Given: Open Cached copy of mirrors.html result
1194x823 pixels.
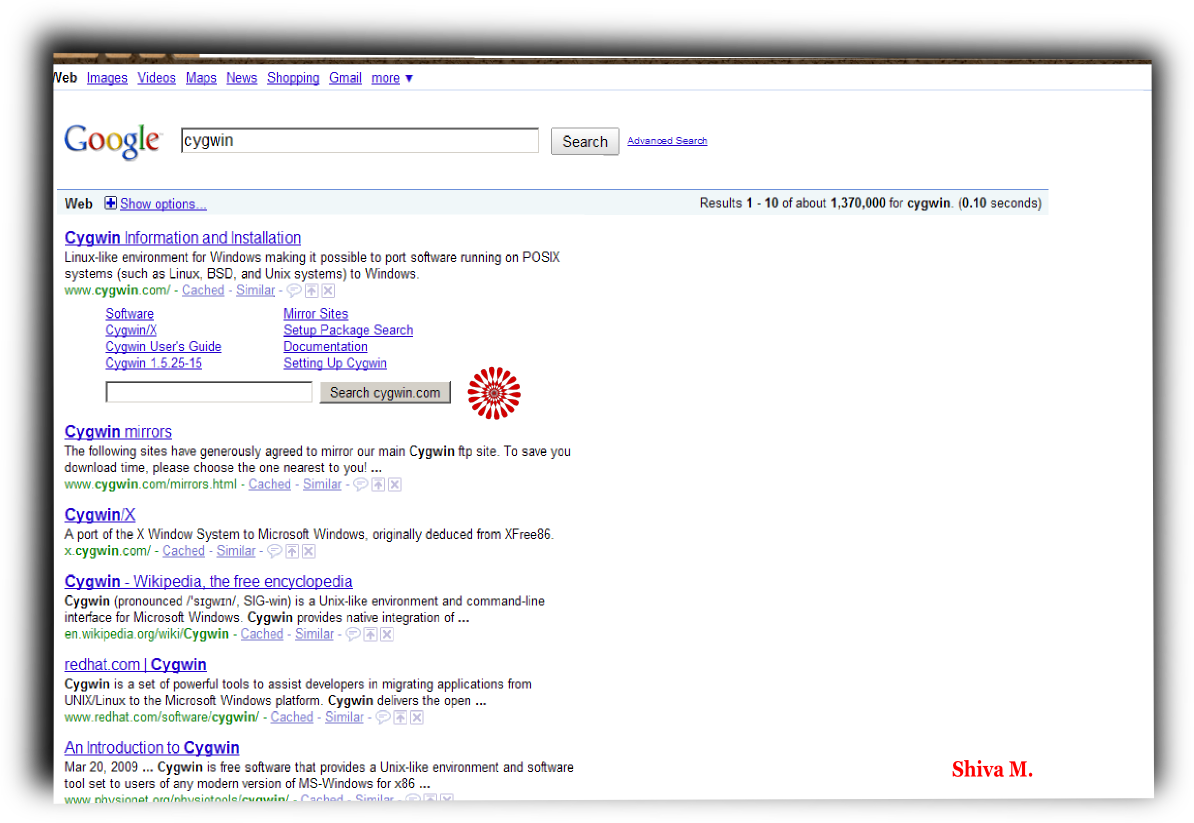Looking at the screenshot, I should 270,484.
